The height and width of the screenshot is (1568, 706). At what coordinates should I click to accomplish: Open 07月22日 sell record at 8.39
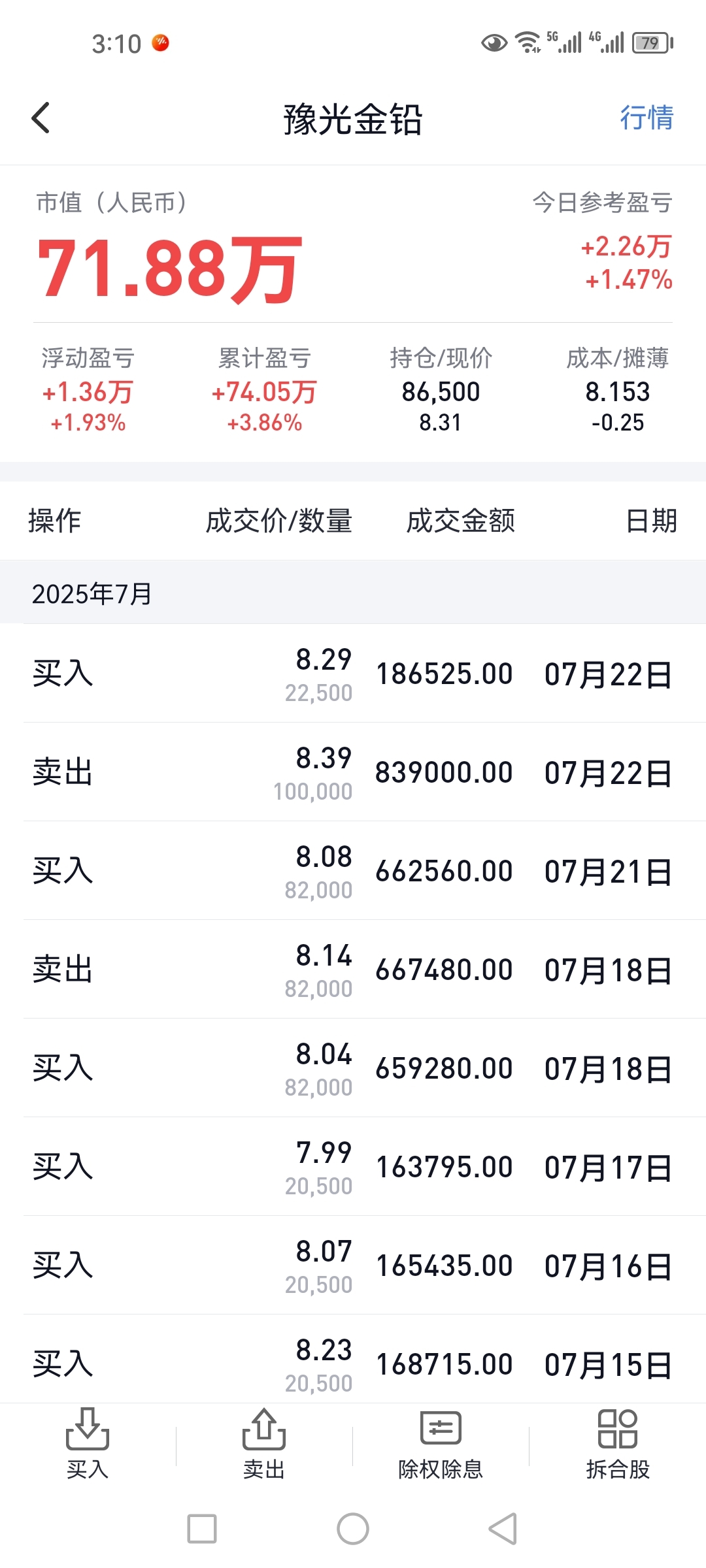(x=353, y=772)
